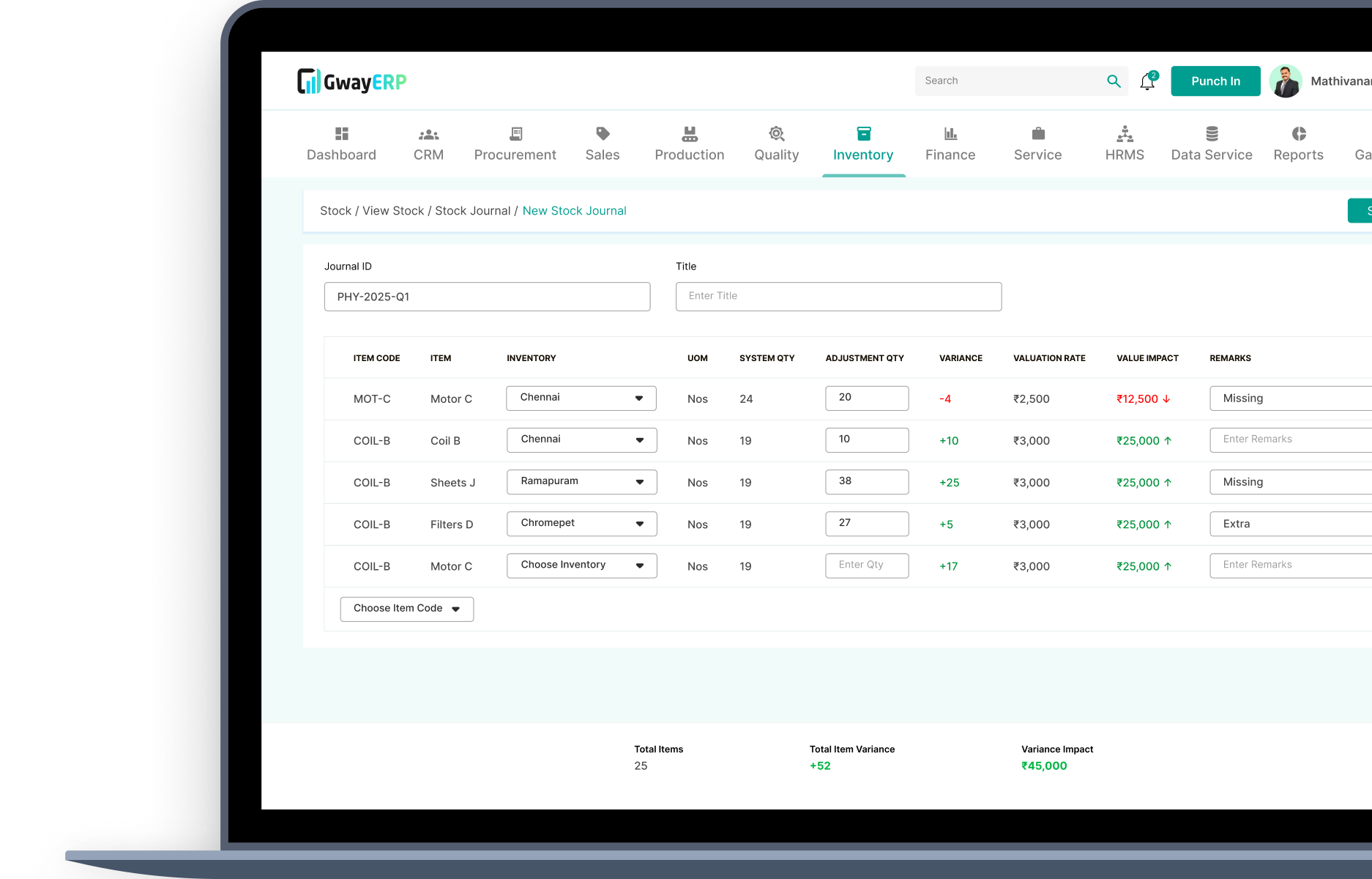
Task: Click the Enter Title input field
Action: coord(838,297)
